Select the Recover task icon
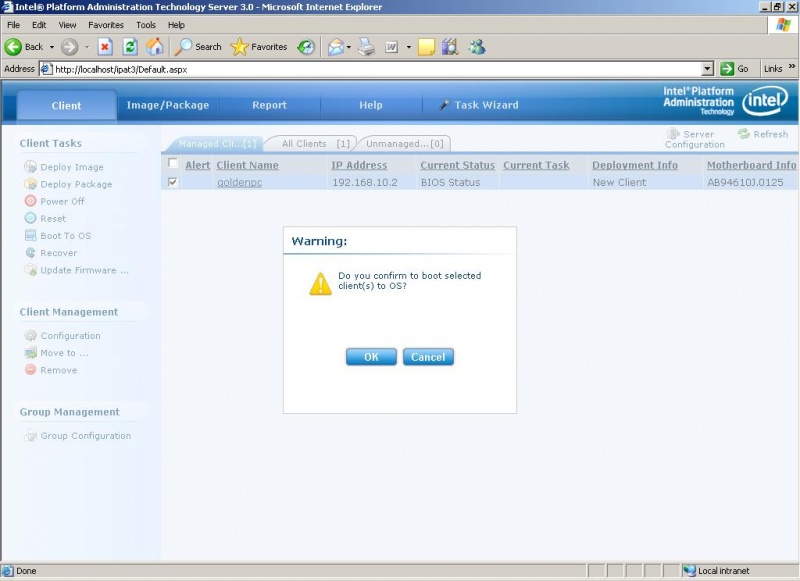Viewport: 800px width, 581px height. (x=31, y=253)
